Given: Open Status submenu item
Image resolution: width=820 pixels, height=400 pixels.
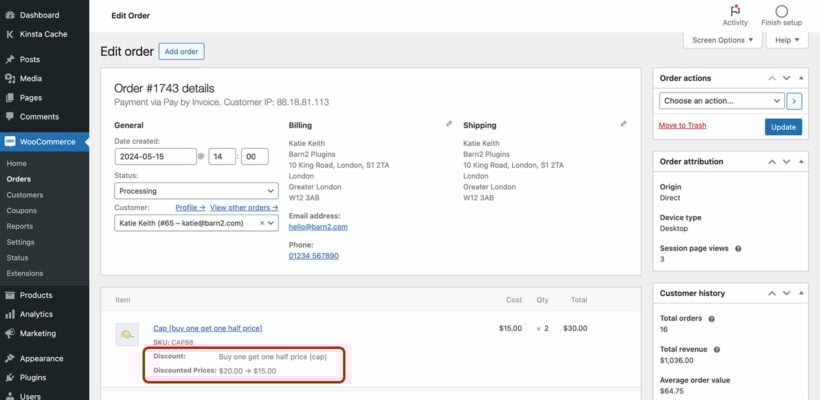Looking at the screenshot, I should click(x=18, y=258).
